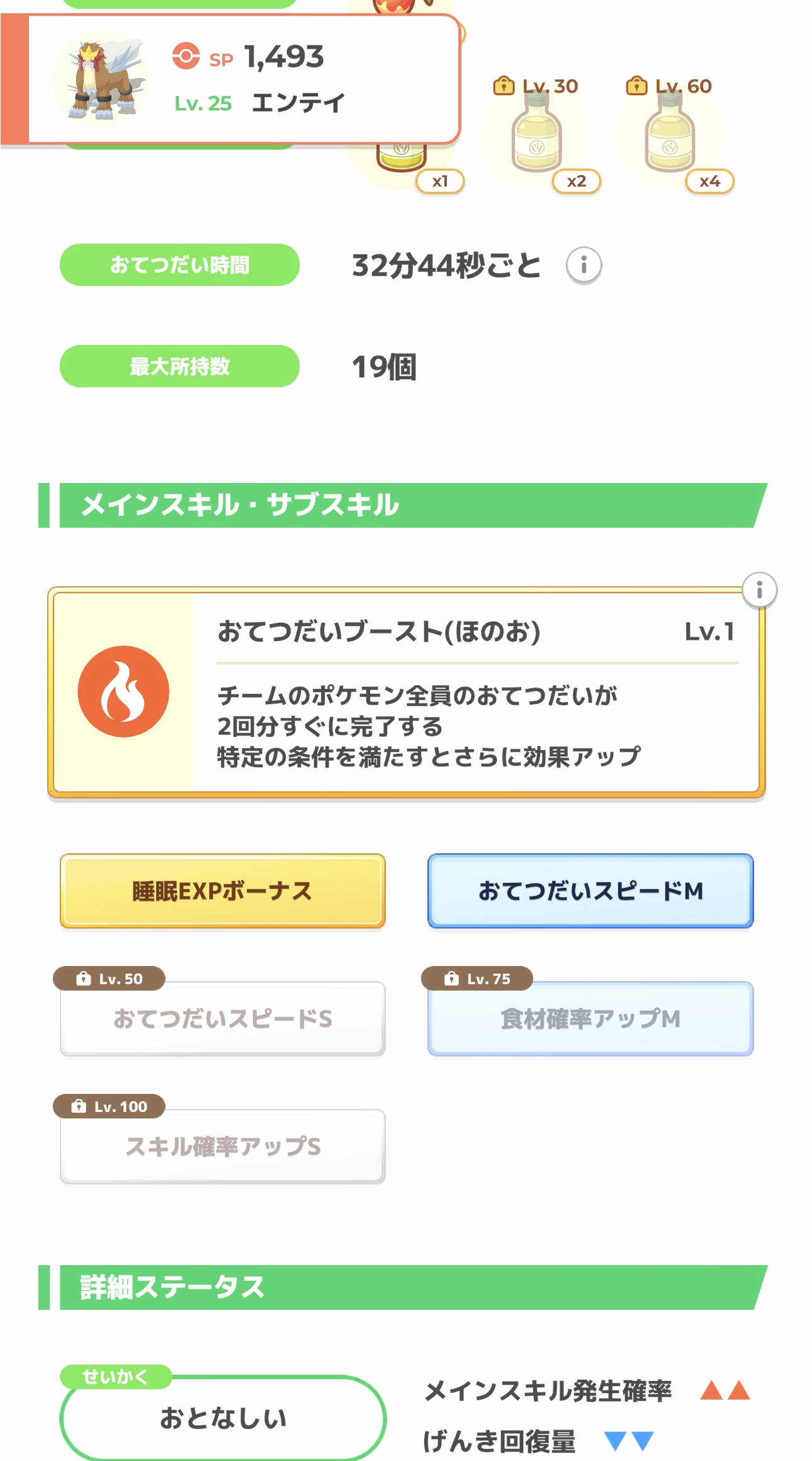The image size is (812, 1461).
Task: Tap locked おてつだいスピードS sub skill
Action: (222, 1019)
